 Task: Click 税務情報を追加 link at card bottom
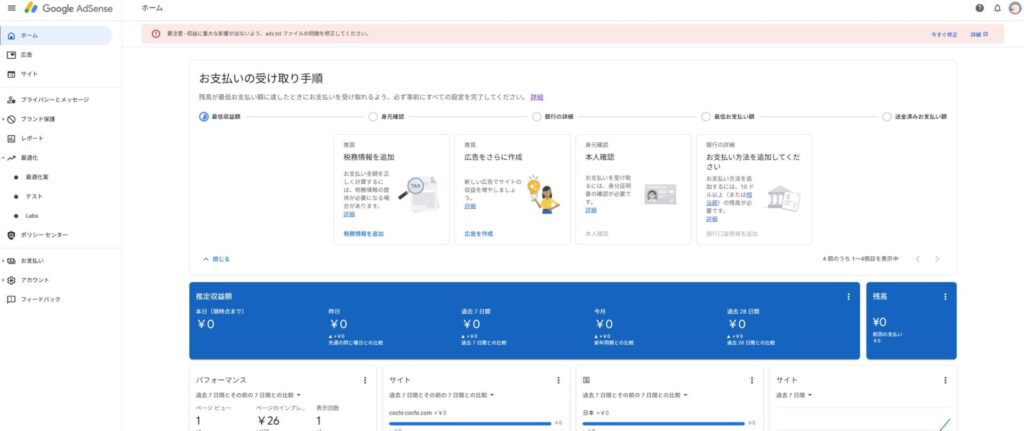tap(364, 233)
